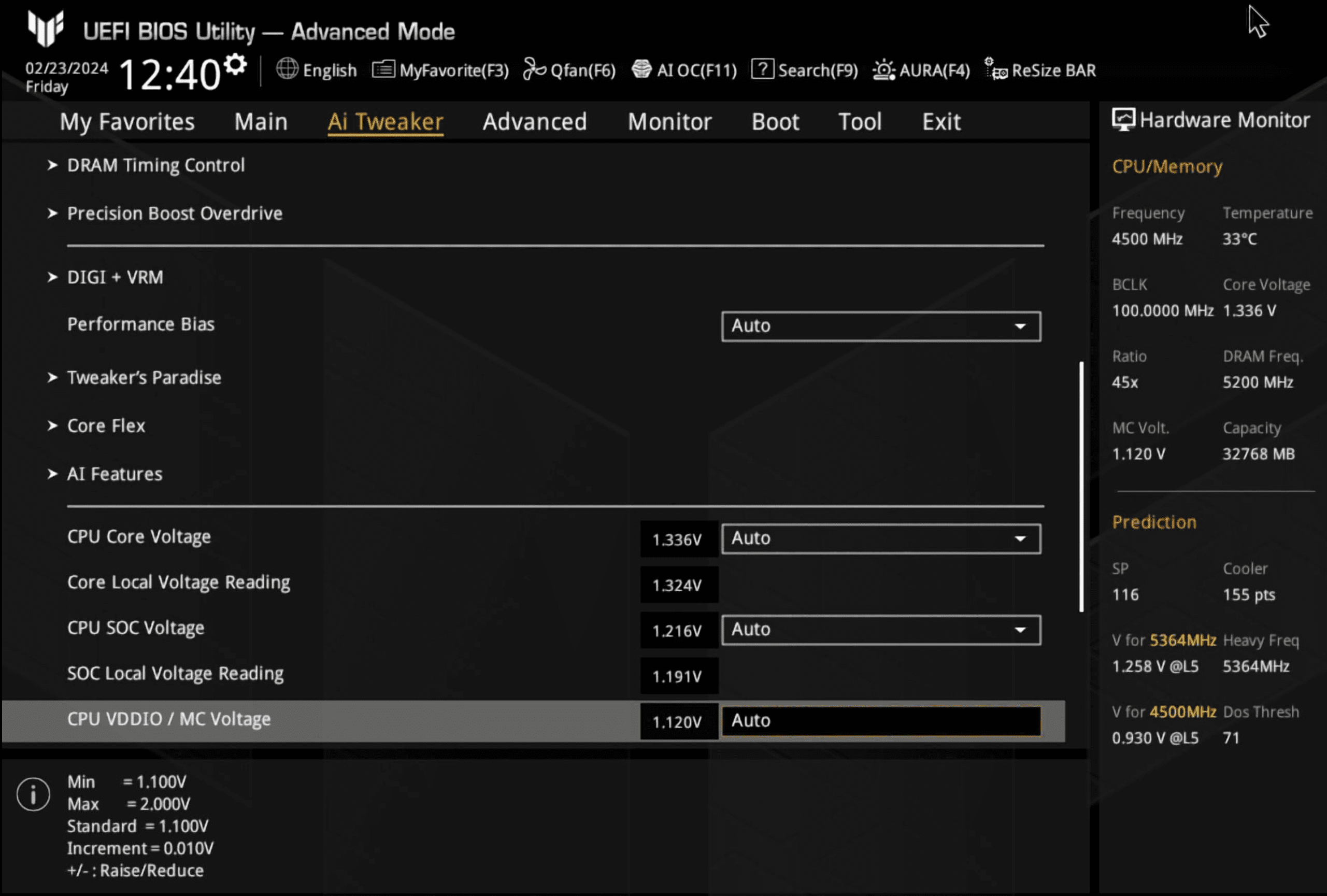Viewport: 1327px width, 896px height.
Task: Click the 33°C temperature value
Action: 1239,239
